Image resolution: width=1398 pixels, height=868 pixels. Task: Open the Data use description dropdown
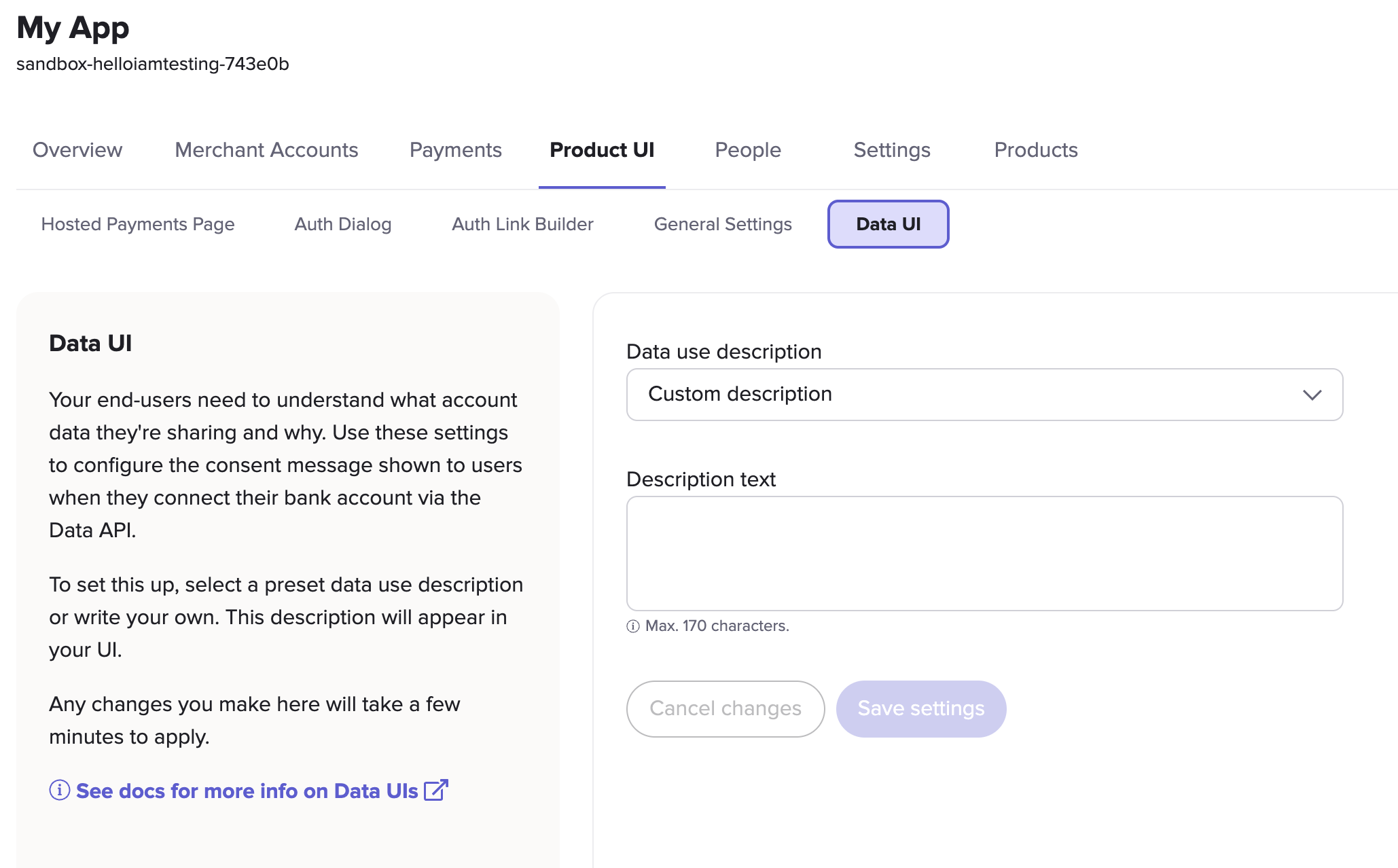pyautogui.click(x=984, y=395)
